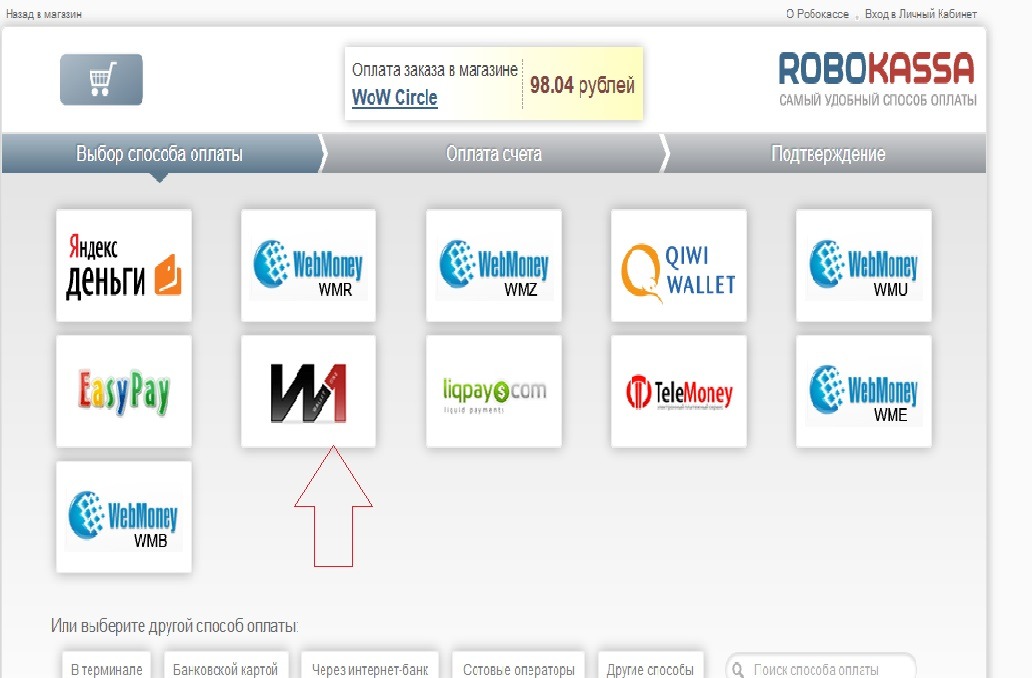Open the shopping cart icon button
Image resolution: width=1032 pixels, height=678 pixels.
101,80
